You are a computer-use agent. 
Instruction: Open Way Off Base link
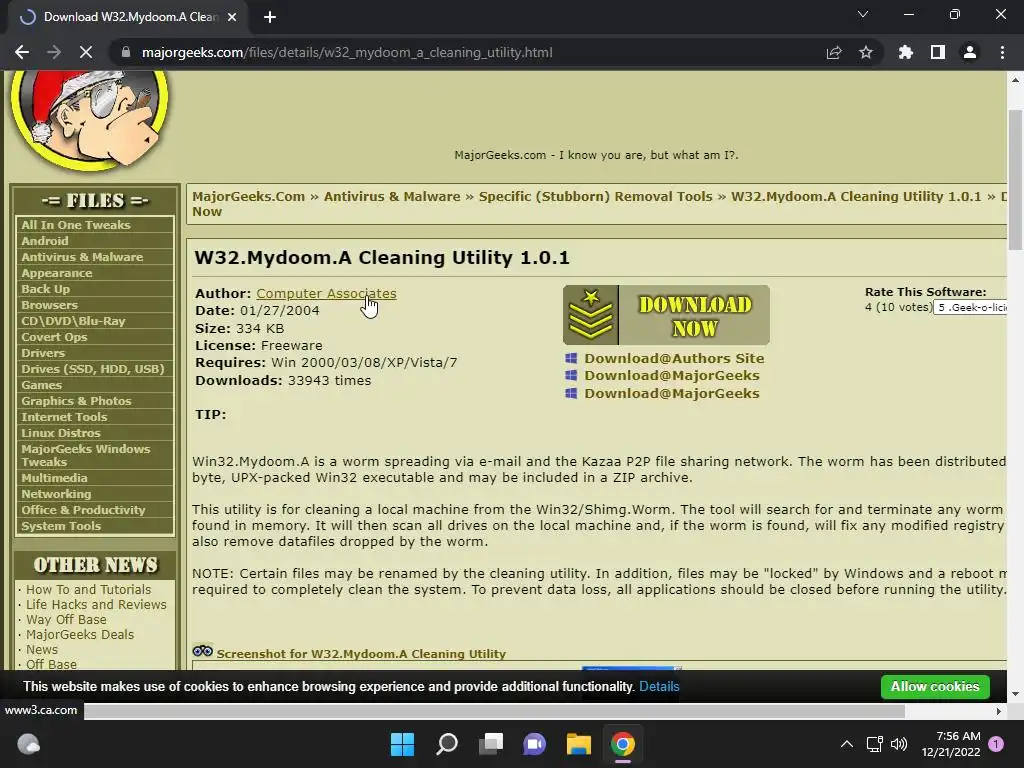tap(66, 620)
